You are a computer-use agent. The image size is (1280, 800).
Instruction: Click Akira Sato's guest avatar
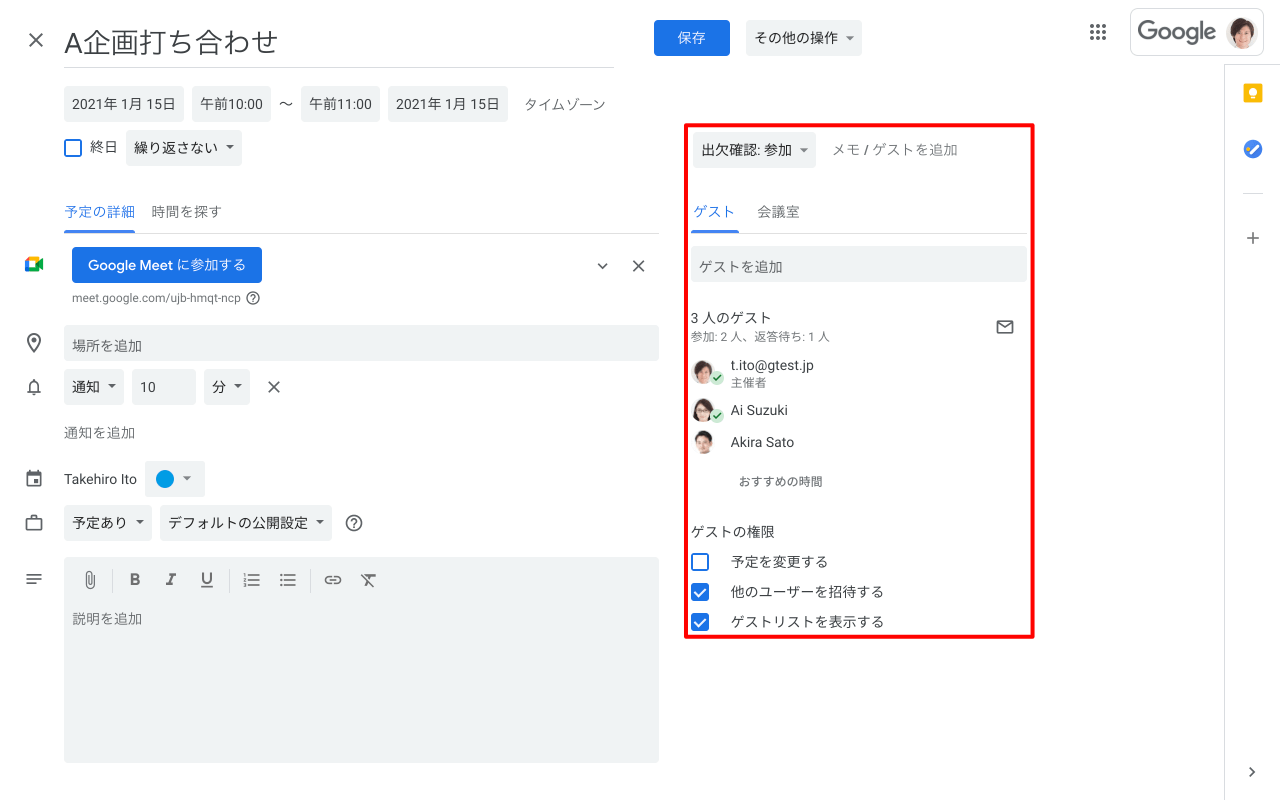click(704, 442)
